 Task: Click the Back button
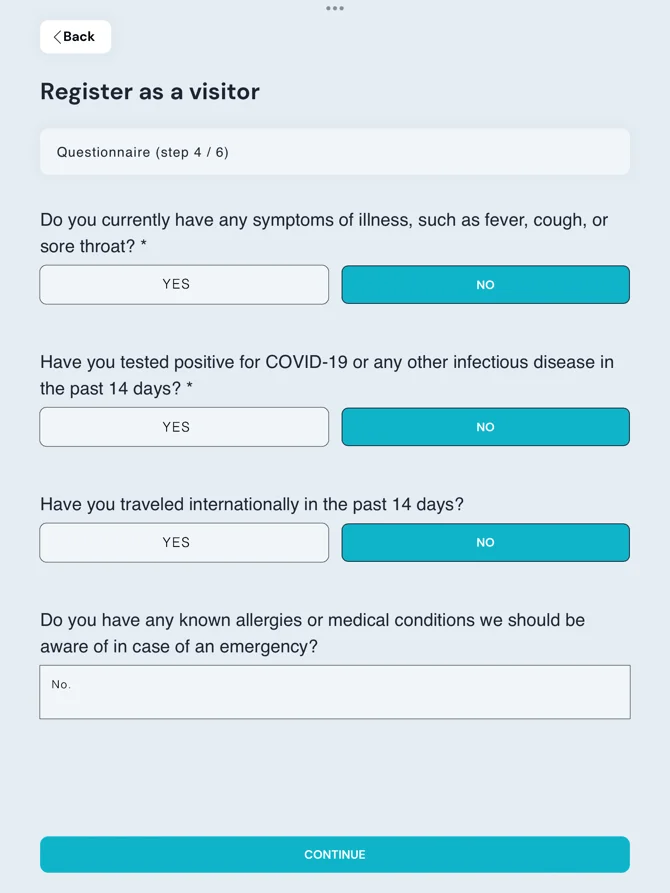point(75,36)
